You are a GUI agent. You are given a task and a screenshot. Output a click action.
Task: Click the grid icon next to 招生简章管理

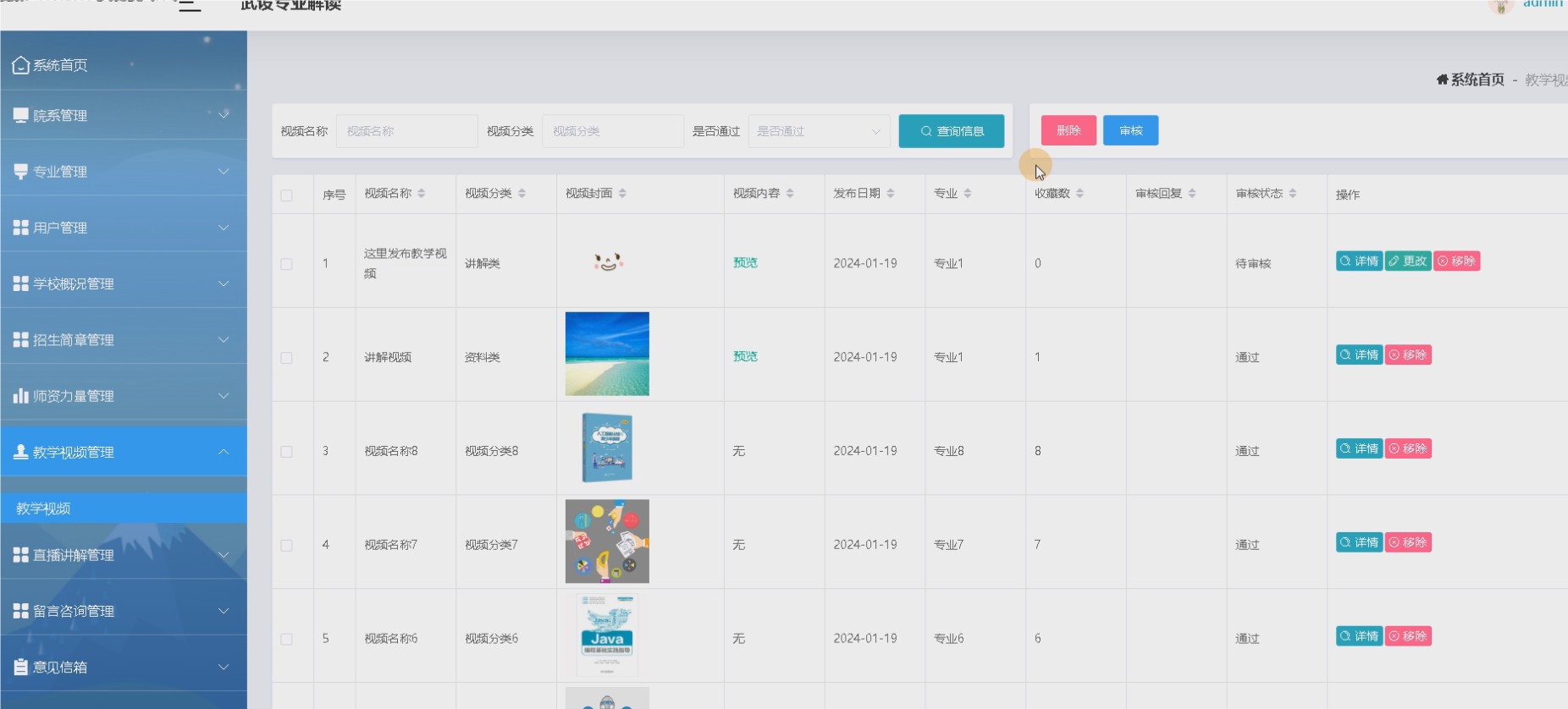(x=20, y=339)
